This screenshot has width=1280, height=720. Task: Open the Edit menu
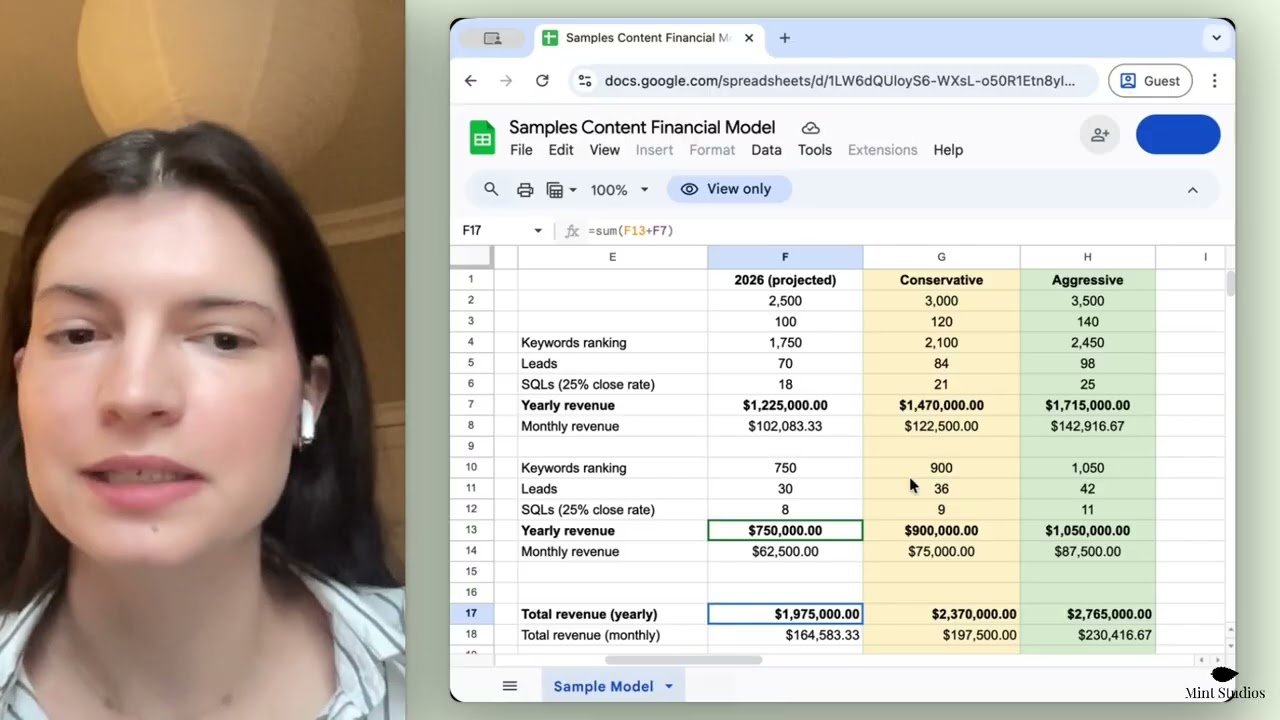[x=561, y=150]
